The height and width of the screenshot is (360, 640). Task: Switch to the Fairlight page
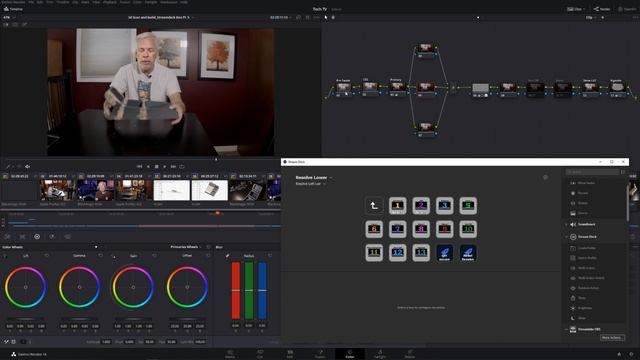click(x=380, y=353)
